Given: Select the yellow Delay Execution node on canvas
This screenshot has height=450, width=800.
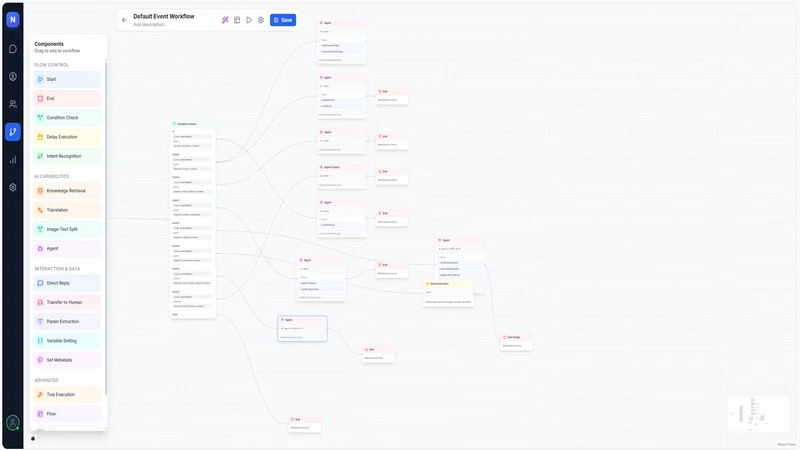Looking at the screenshot, I should (449, 293).
